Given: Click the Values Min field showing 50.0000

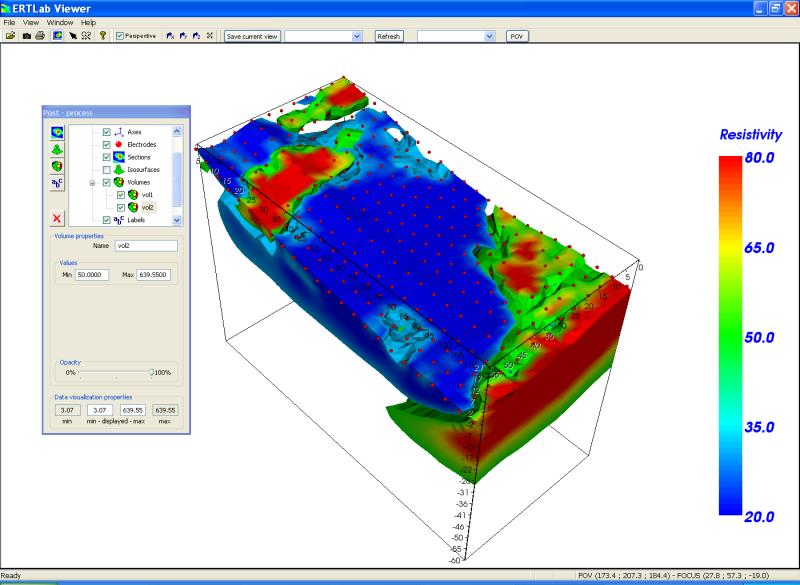Looking at the screenshot, I should coord(92,274).
